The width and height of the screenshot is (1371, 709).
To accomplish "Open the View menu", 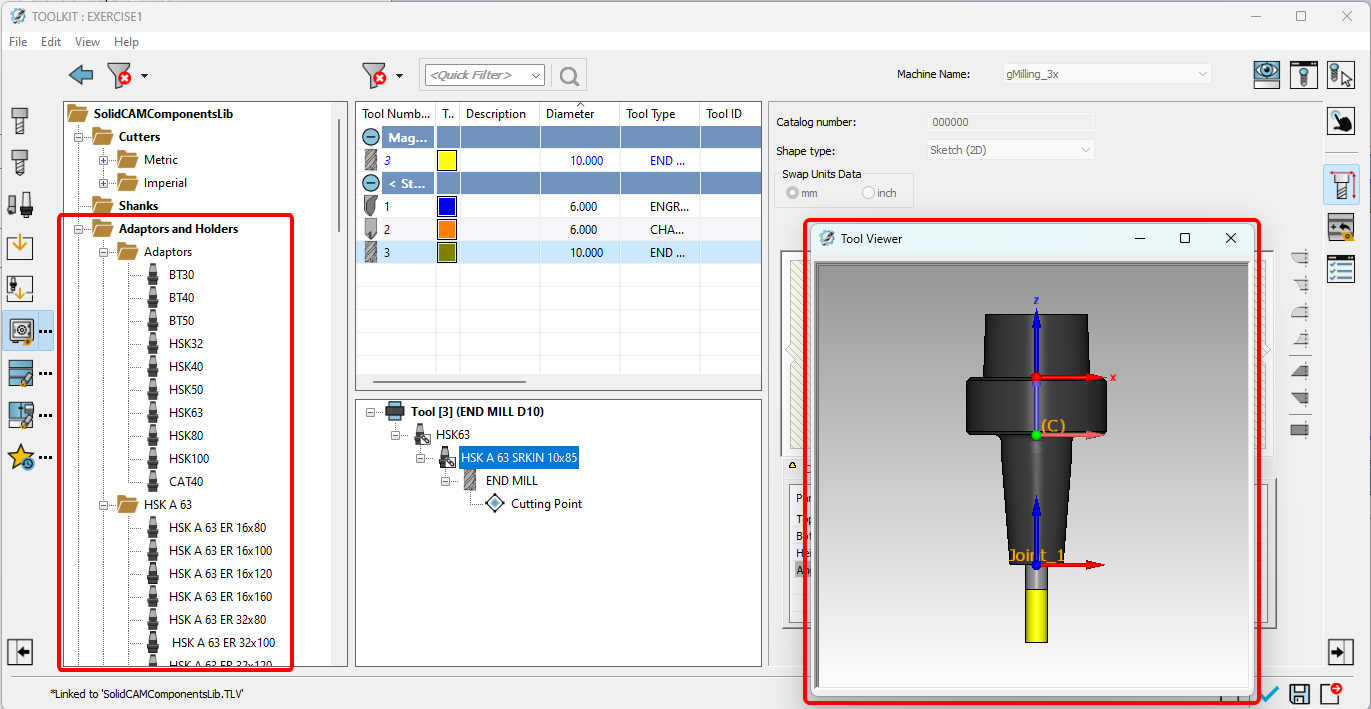I will [88, 42].
